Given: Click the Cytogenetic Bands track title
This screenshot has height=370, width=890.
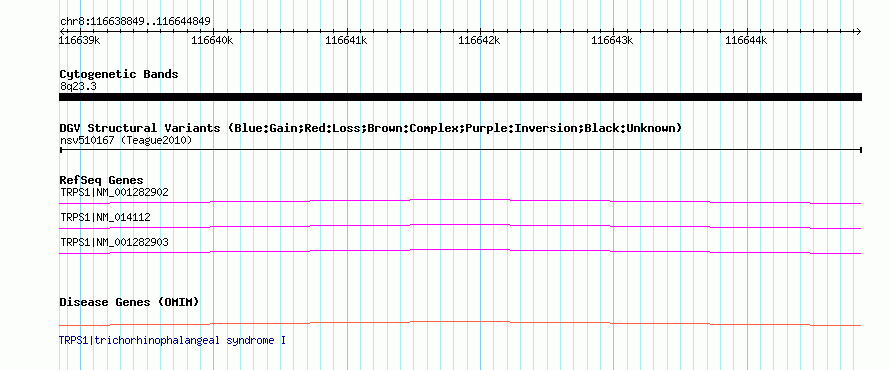Looking at the screenshot, I should 119,74.
